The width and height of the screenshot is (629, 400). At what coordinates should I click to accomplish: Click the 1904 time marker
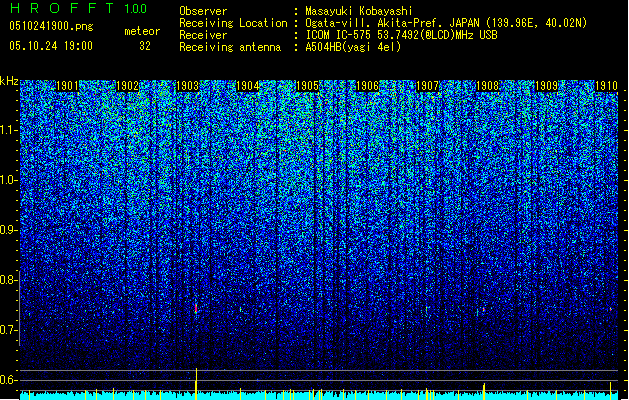coord(248,86)
